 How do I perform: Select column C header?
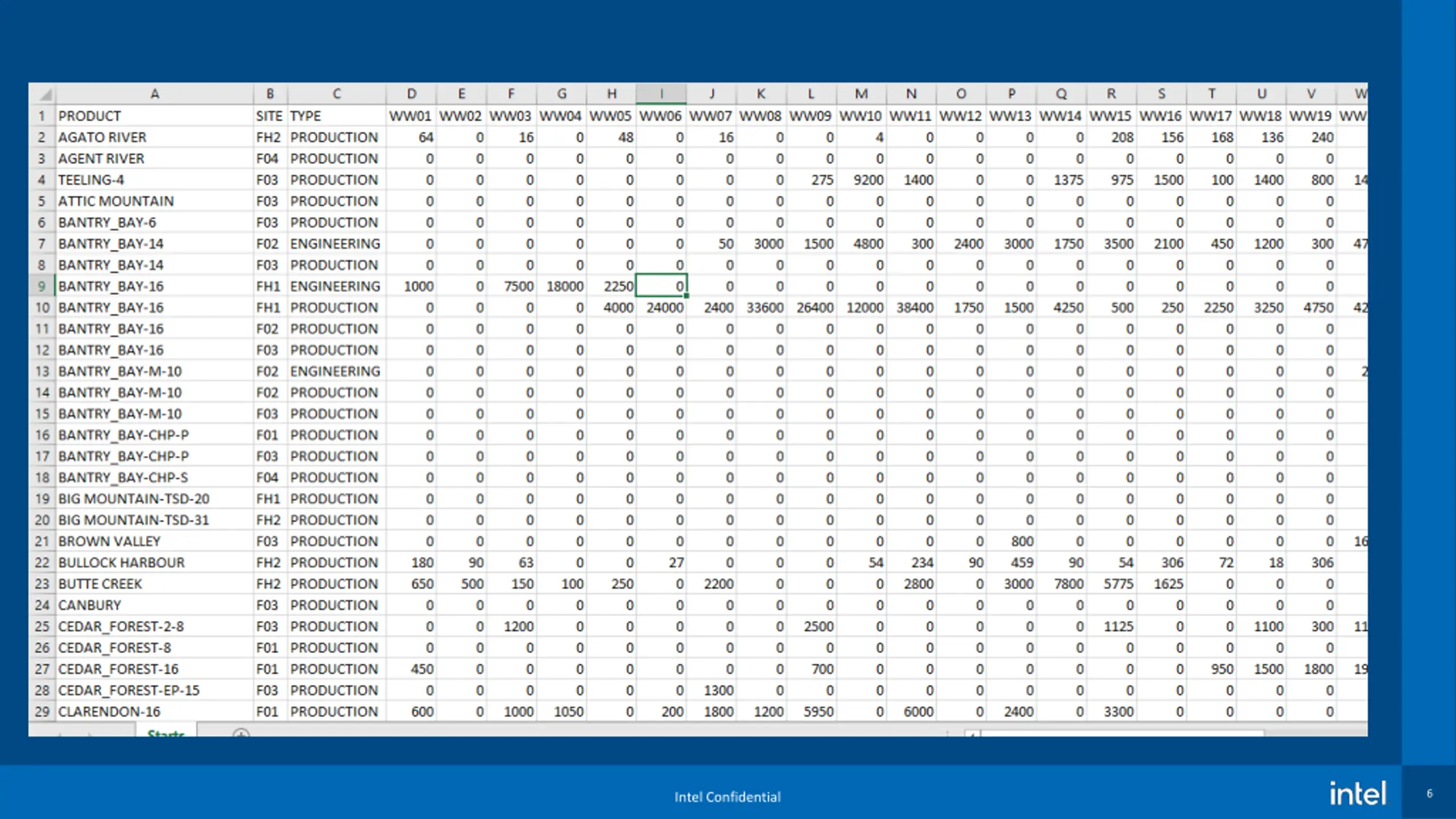[x=336, y=94]
